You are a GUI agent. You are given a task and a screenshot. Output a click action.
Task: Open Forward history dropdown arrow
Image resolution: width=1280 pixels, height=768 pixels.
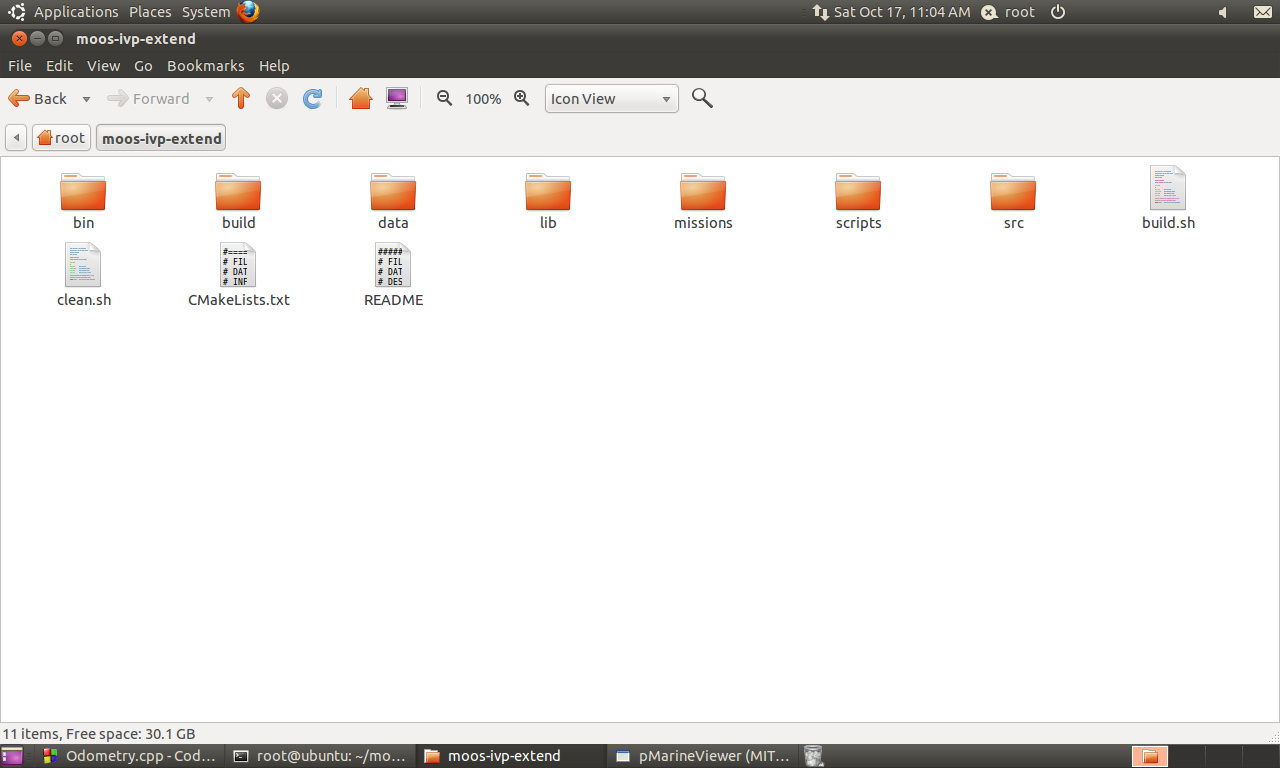(x=209, y=99)
